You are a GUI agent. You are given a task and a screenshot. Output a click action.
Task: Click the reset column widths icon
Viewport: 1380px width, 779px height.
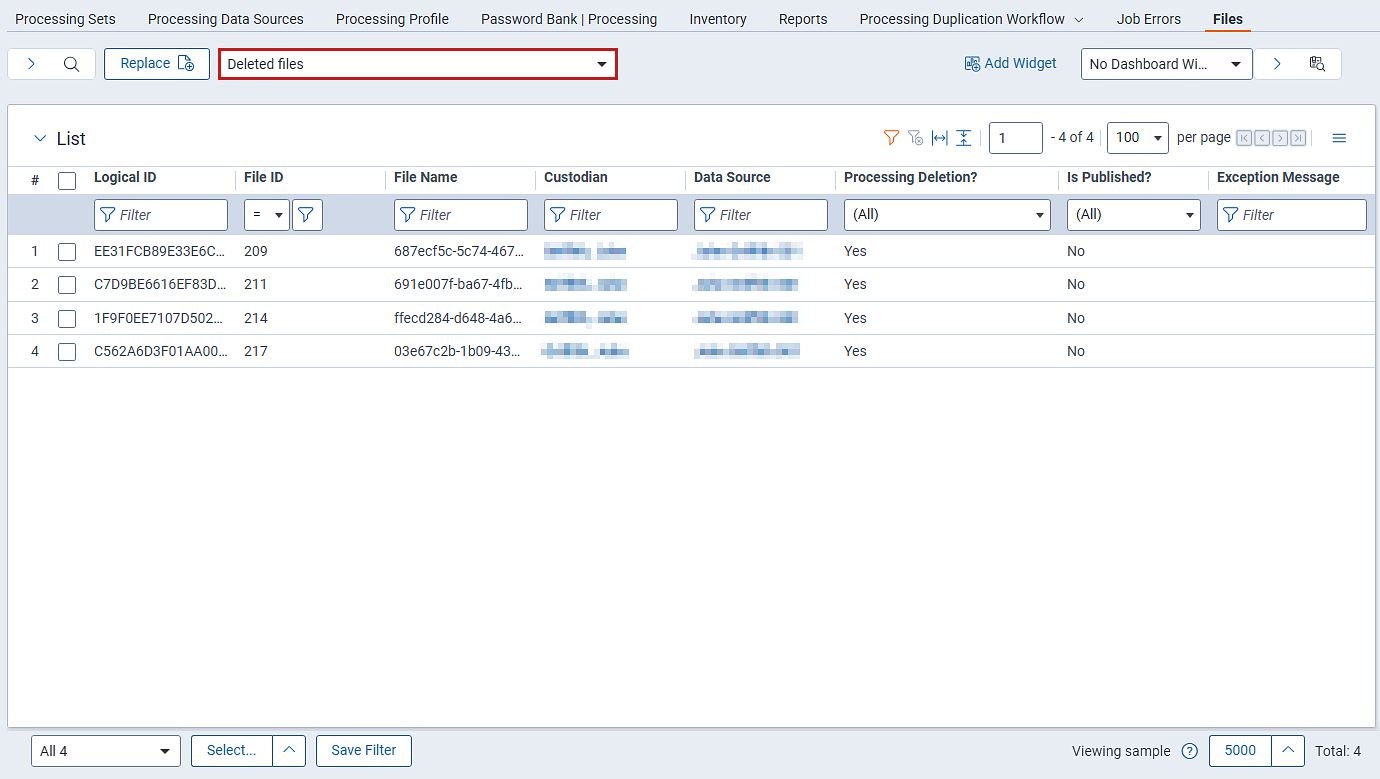939,138
